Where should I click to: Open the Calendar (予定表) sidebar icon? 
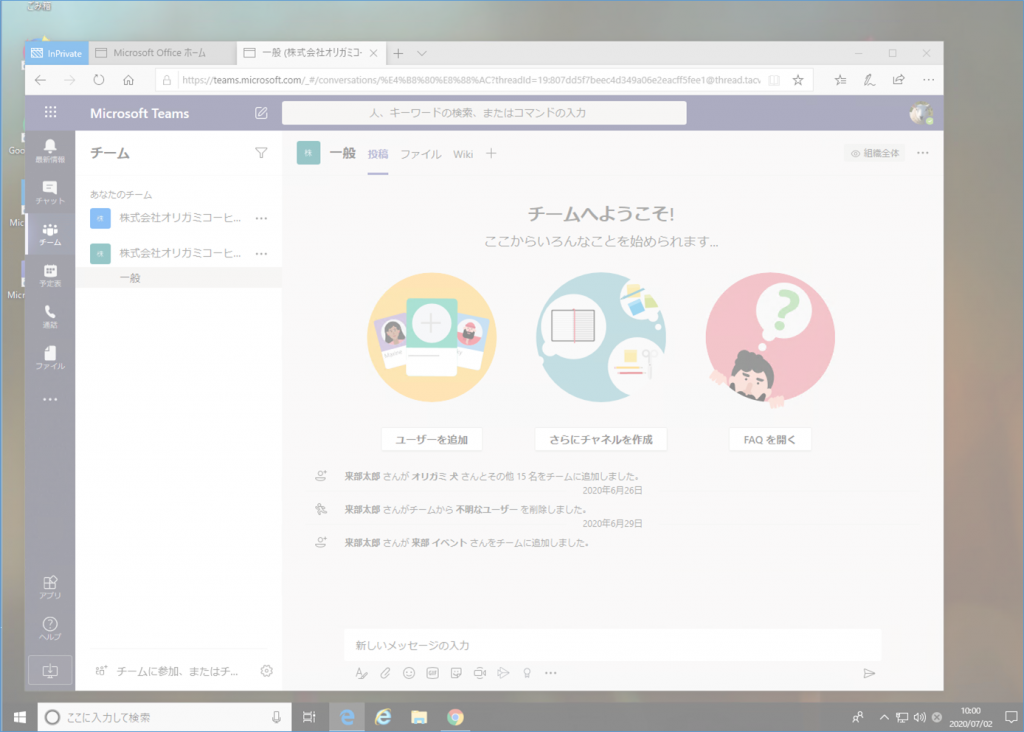[x=50, y=275]
